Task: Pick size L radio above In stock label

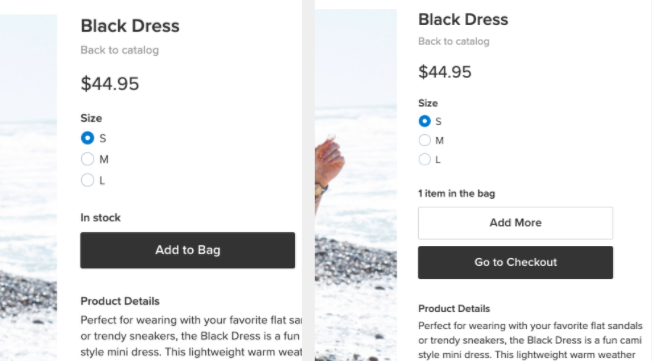Action: (87, 180)
